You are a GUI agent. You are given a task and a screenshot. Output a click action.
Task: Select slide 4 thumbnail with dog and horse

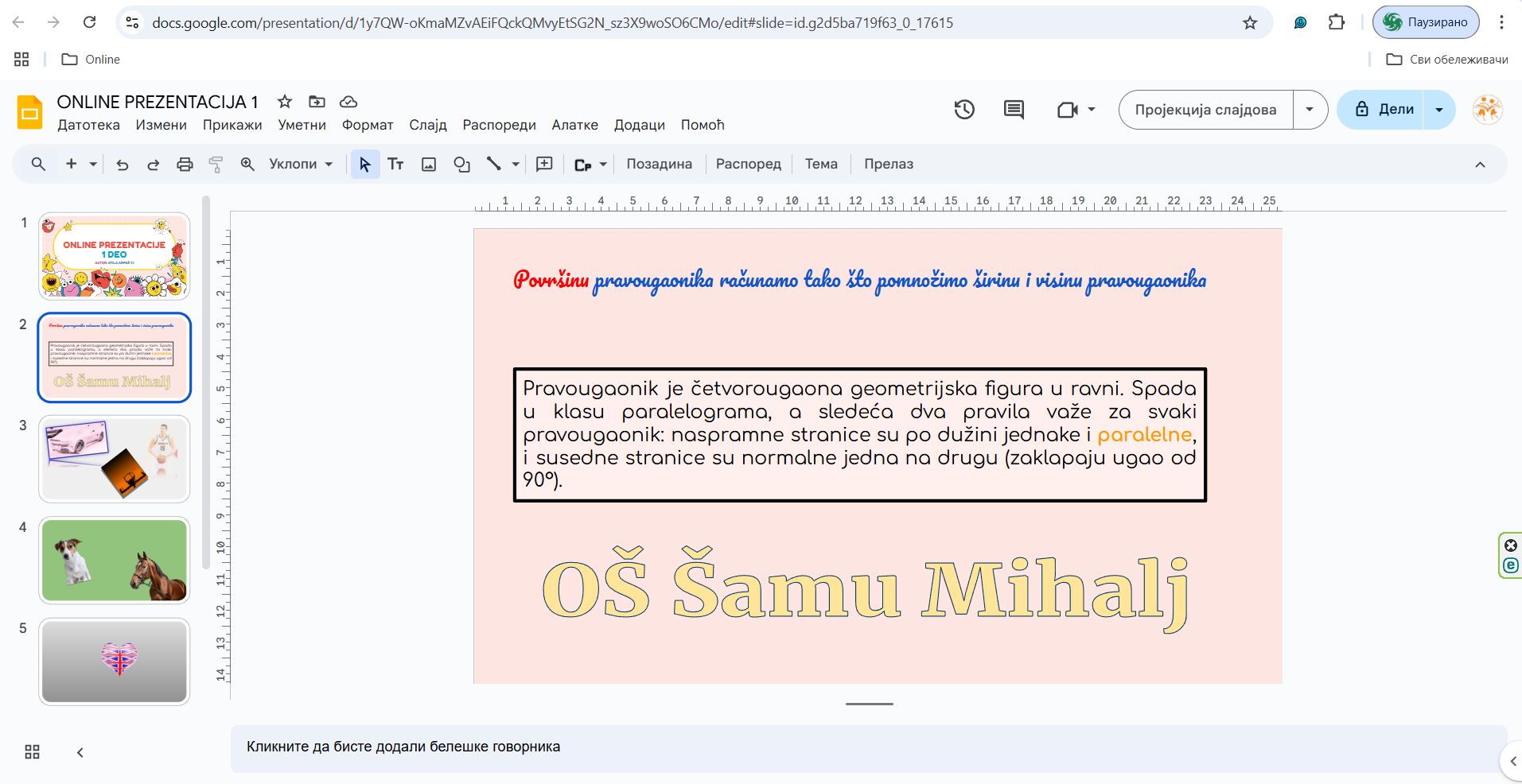[115, 560]
